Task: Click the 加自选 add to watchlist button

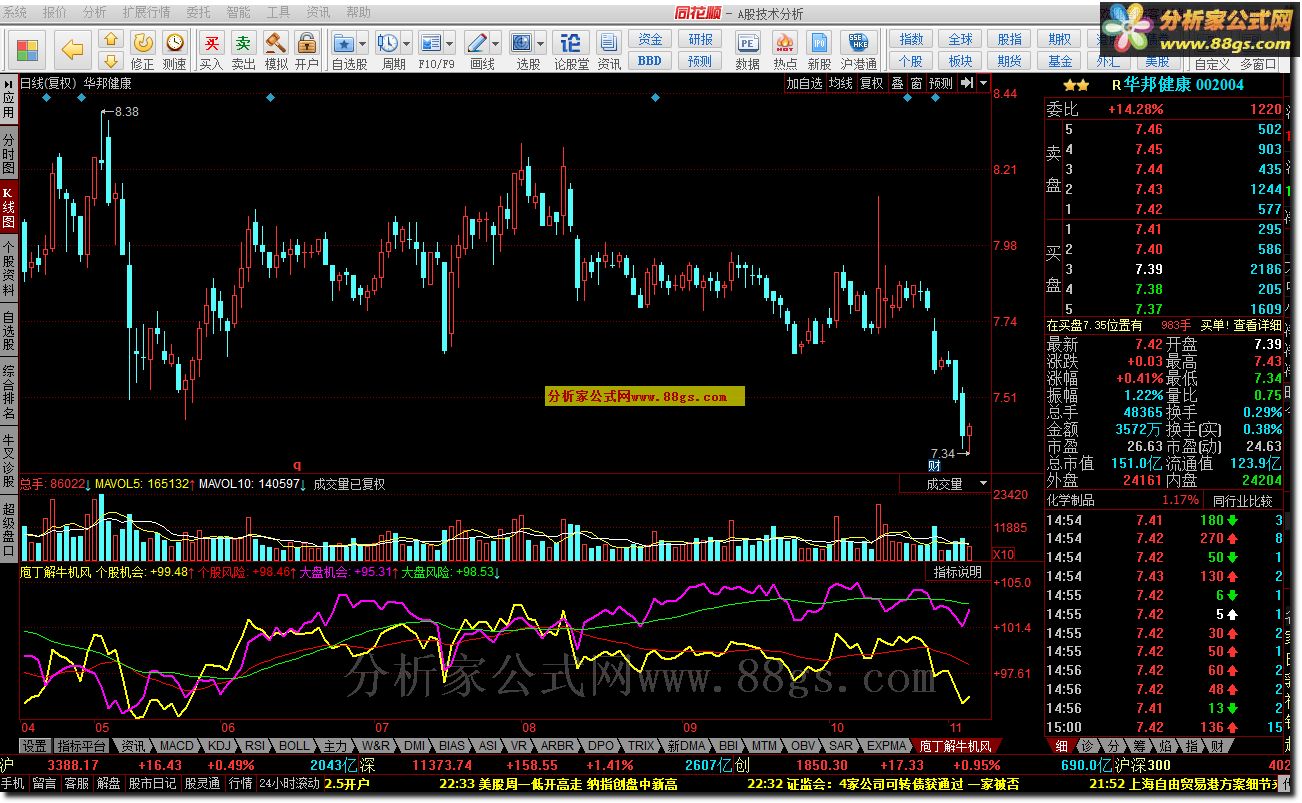Action: pos(804,84)
